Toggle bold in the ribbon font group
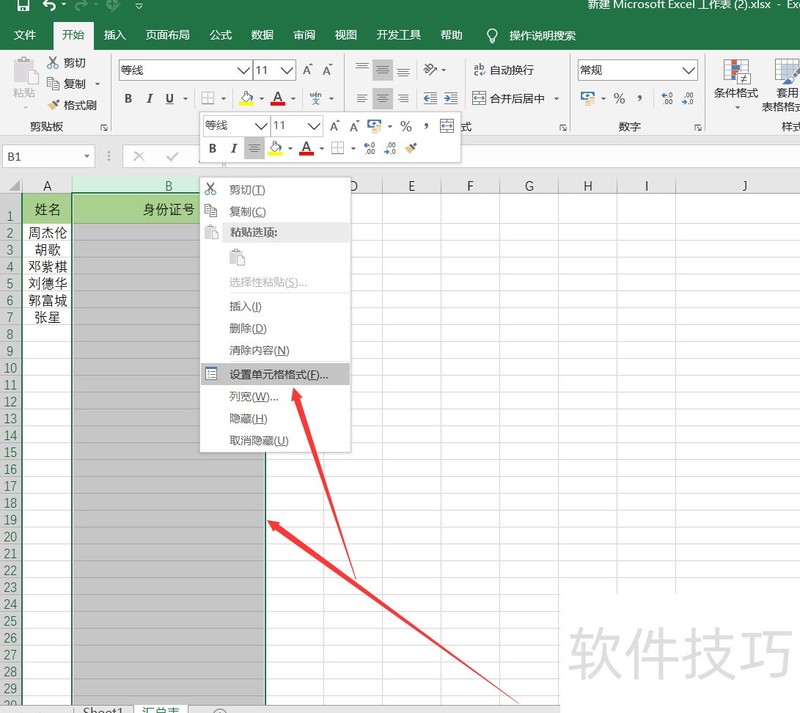The height and width of the screenshot is (713, 800). (128, 98)
